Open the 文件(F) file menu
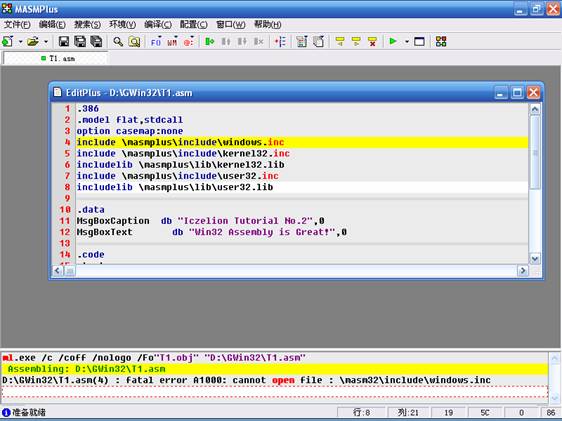 (x=17, y=24)
